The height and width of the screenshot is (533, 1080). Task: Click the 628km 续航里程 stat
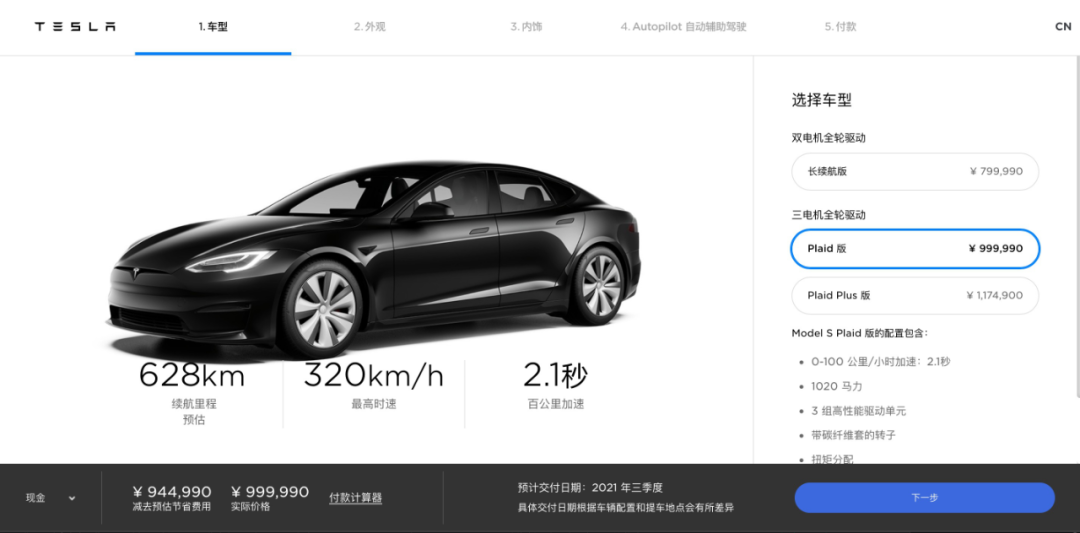point(192,393)
